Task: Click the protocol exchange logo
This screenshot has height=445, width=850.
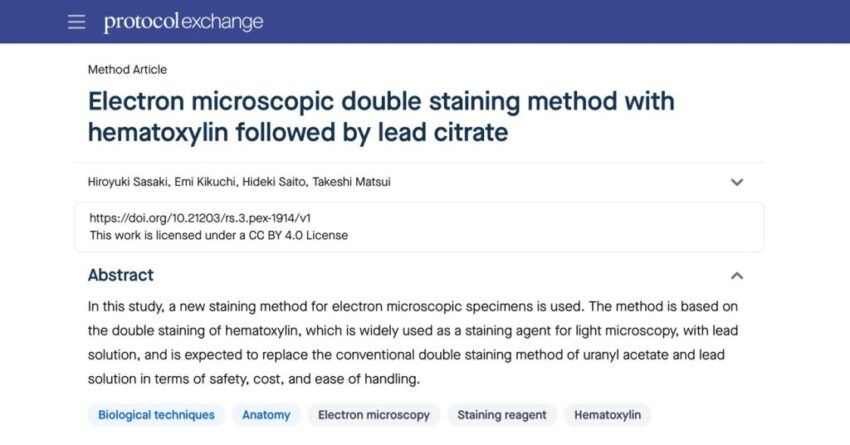Action: pos(183,22)
